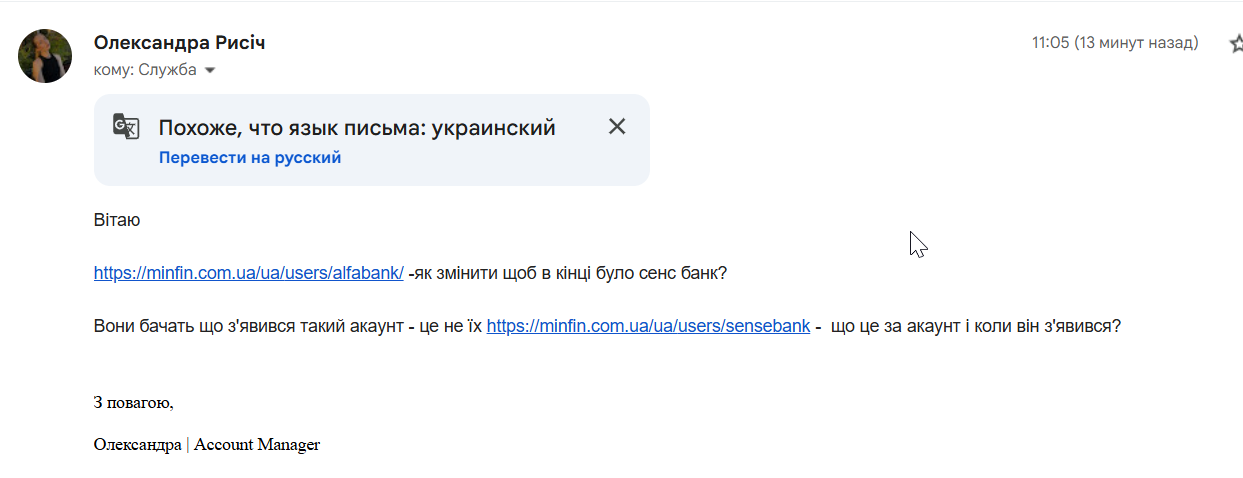Click 'Перевести на русский' translate link
The height and width of the screenshot is (478, 1243).
coord(250,158)
